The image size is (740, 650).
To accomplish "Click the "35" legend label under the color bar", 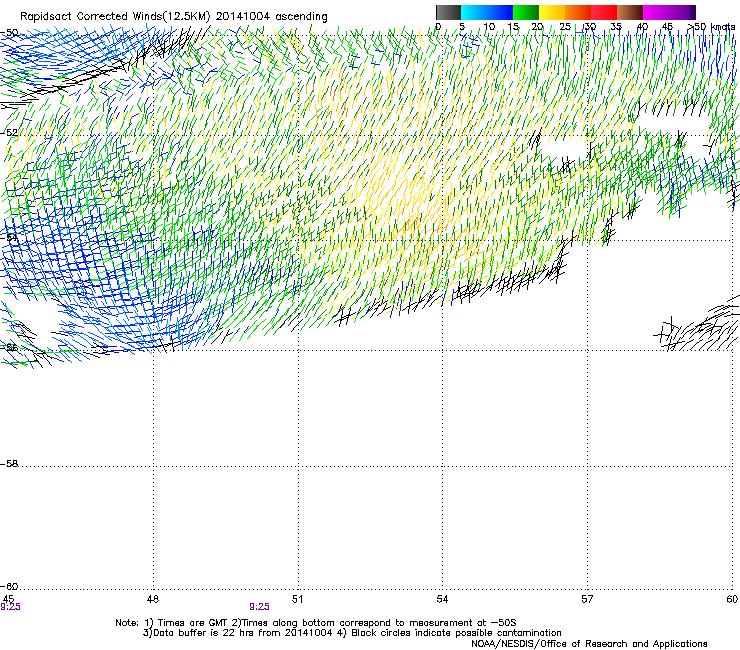I will pyautogui.click(x=616, y=26).
